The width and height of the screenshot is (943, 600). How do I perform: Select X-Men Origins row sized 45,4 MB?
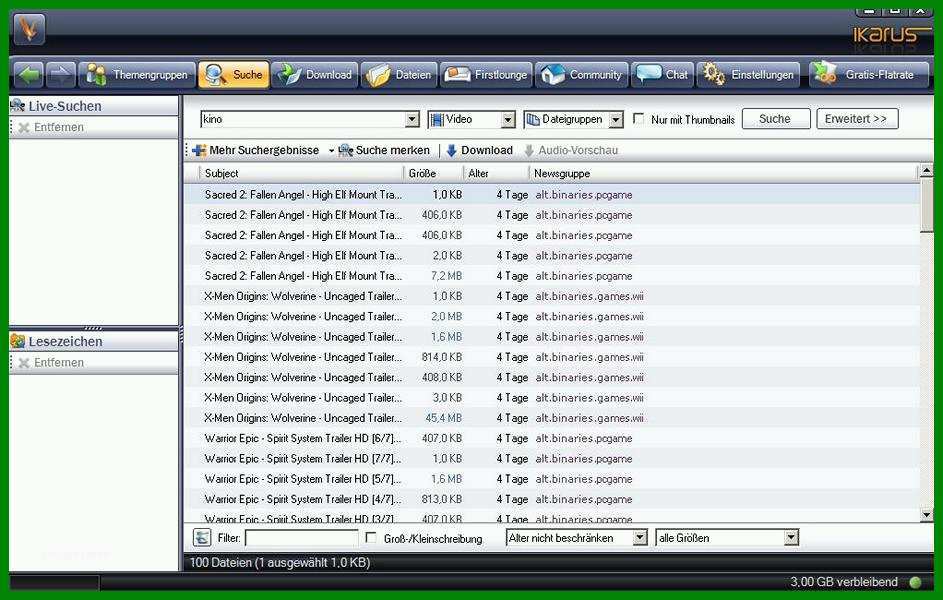tap(552, 418)
